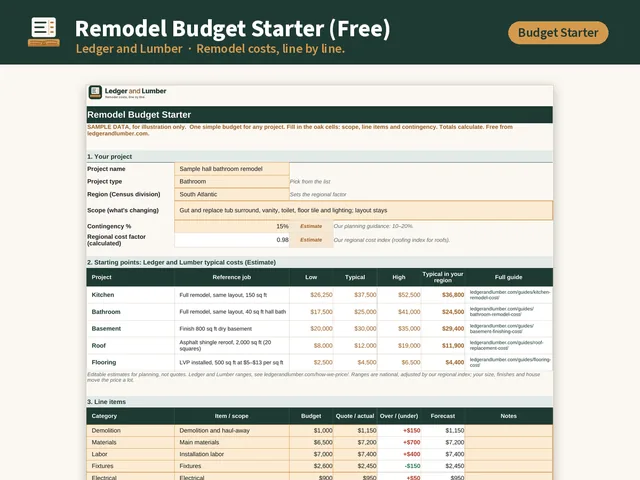Viewport: 640px width, 480px height.
Task: Select the Demolition Notes cell
Action: click(x=509, y=431)
